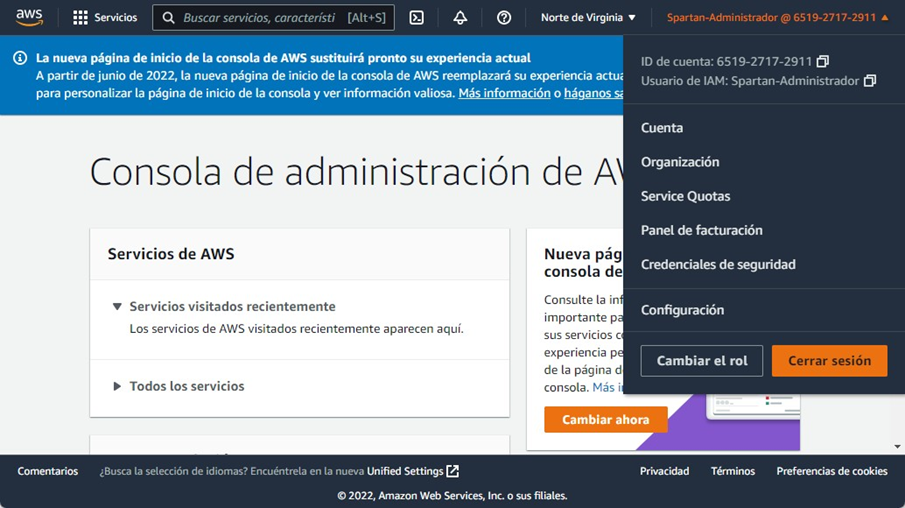905x508 pixels.
Task: Open Panel de facturación menu entry
Action: 701,230
